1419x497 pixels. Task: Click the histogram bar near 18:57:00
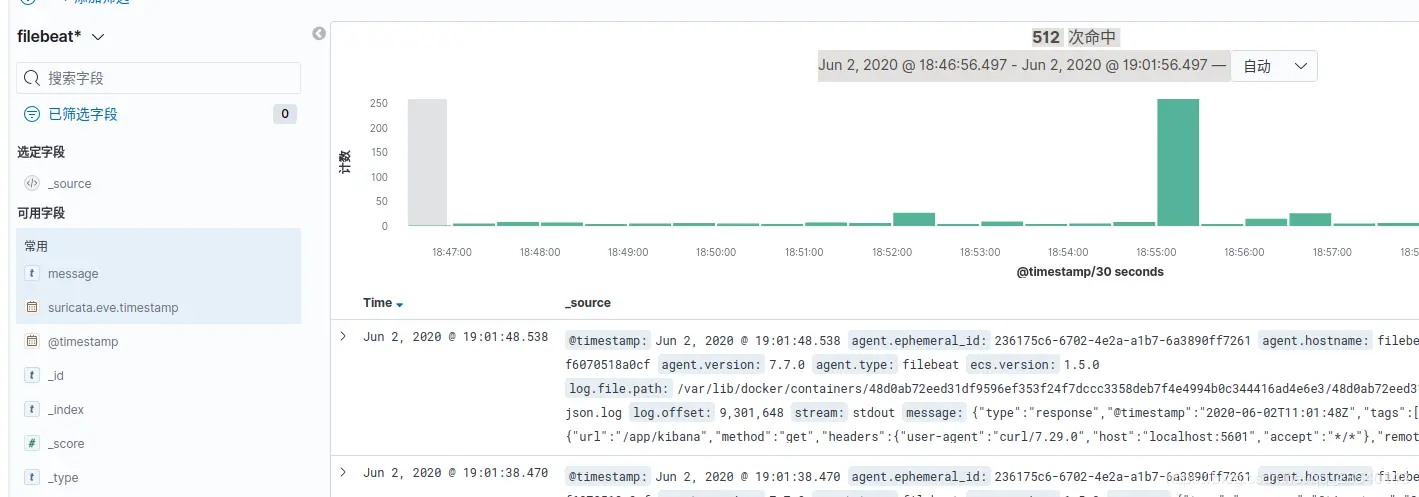point(1310,219)
